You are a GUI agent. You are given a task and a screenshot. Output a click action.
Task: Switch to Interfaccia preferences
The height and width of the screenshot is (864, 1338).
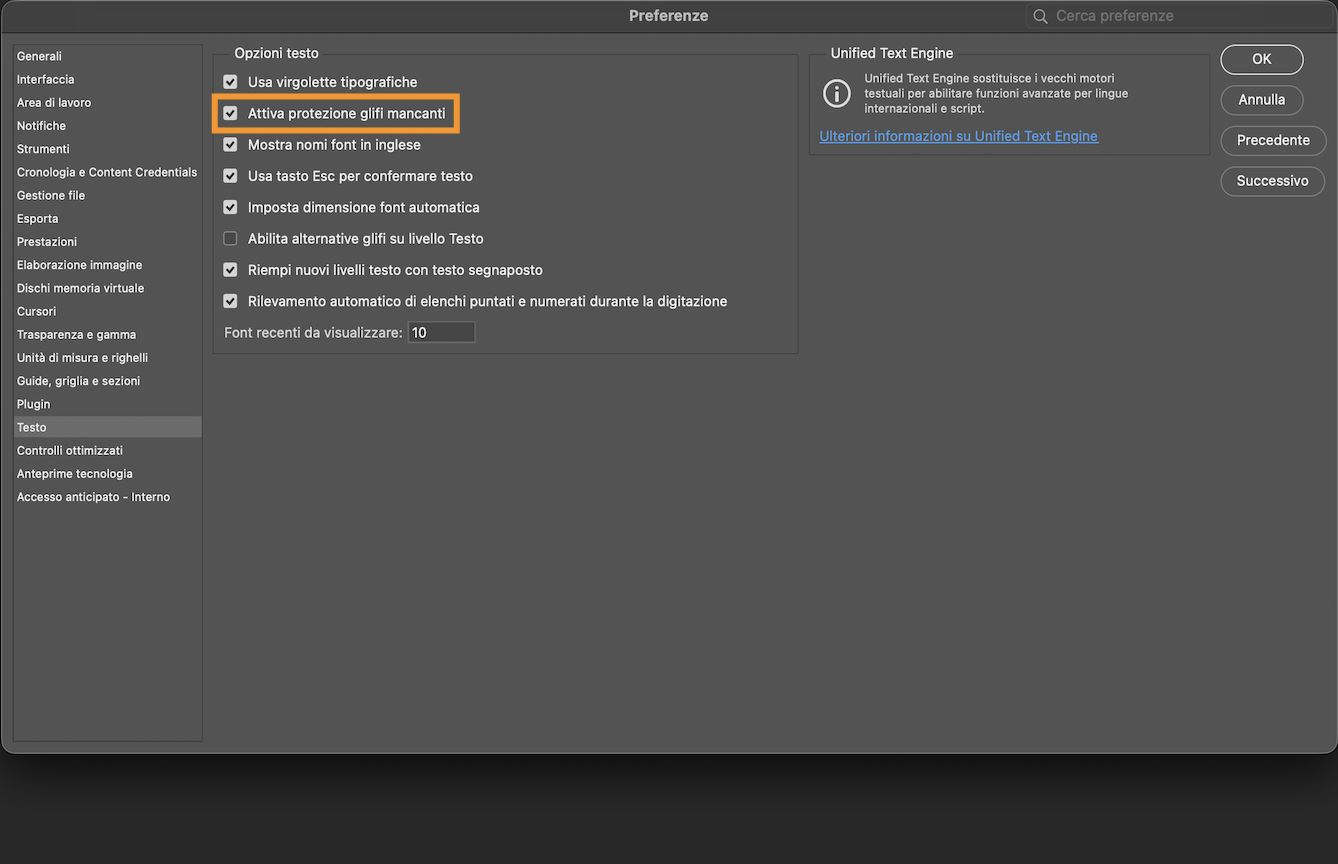(45, 80)
